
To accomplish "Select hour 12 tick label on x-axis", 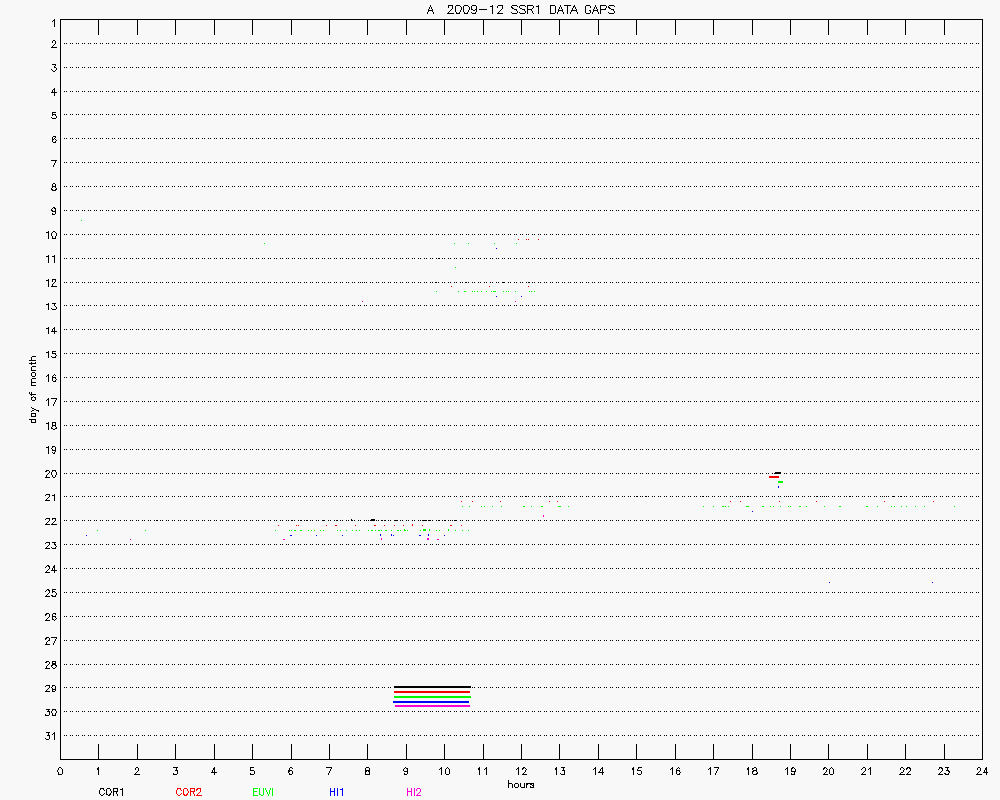I will [x=521, y=771].
